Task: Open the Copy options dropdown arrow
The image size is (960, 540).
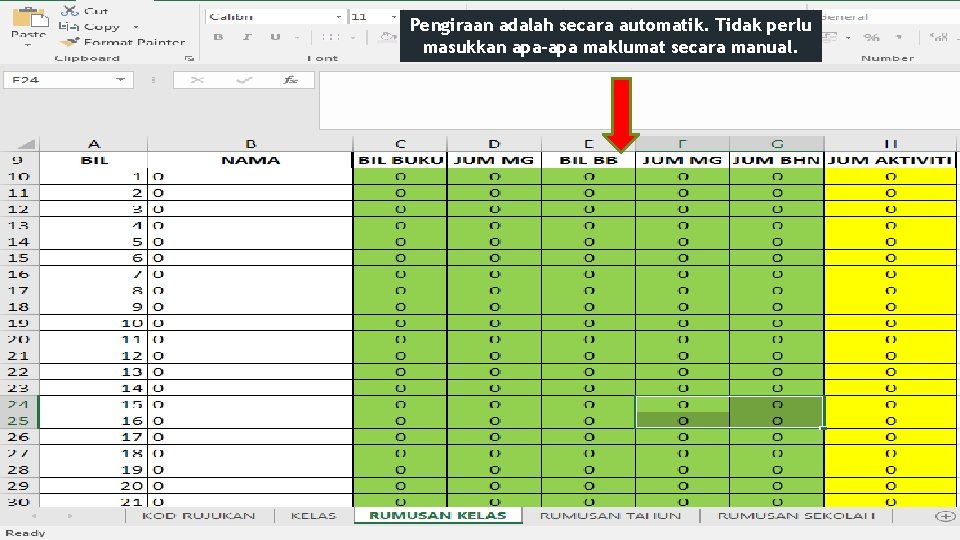Action: (136, 27)
